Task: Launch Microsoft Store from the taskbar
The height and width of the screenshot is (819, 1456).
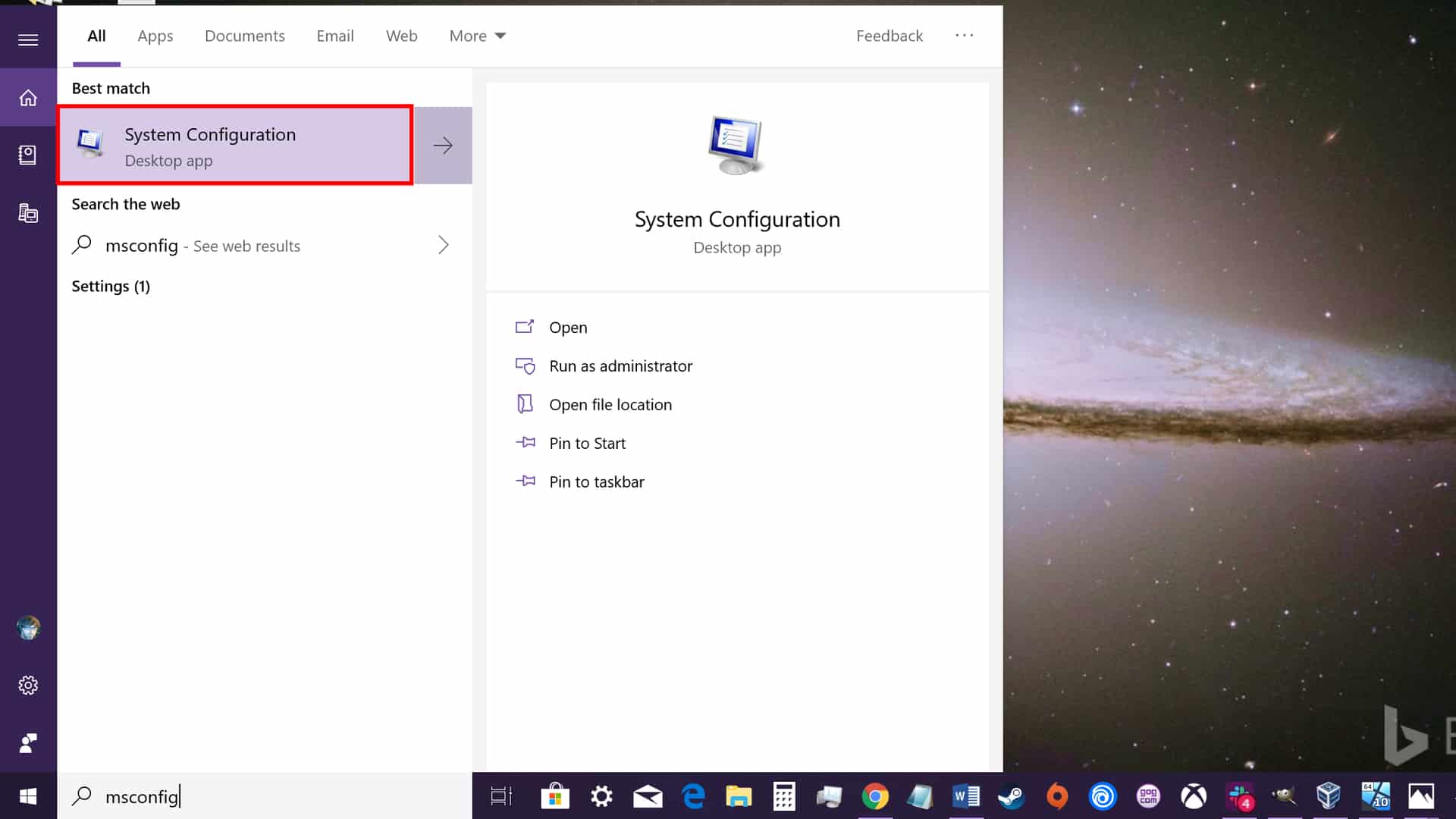Action: tap(555, 796)
